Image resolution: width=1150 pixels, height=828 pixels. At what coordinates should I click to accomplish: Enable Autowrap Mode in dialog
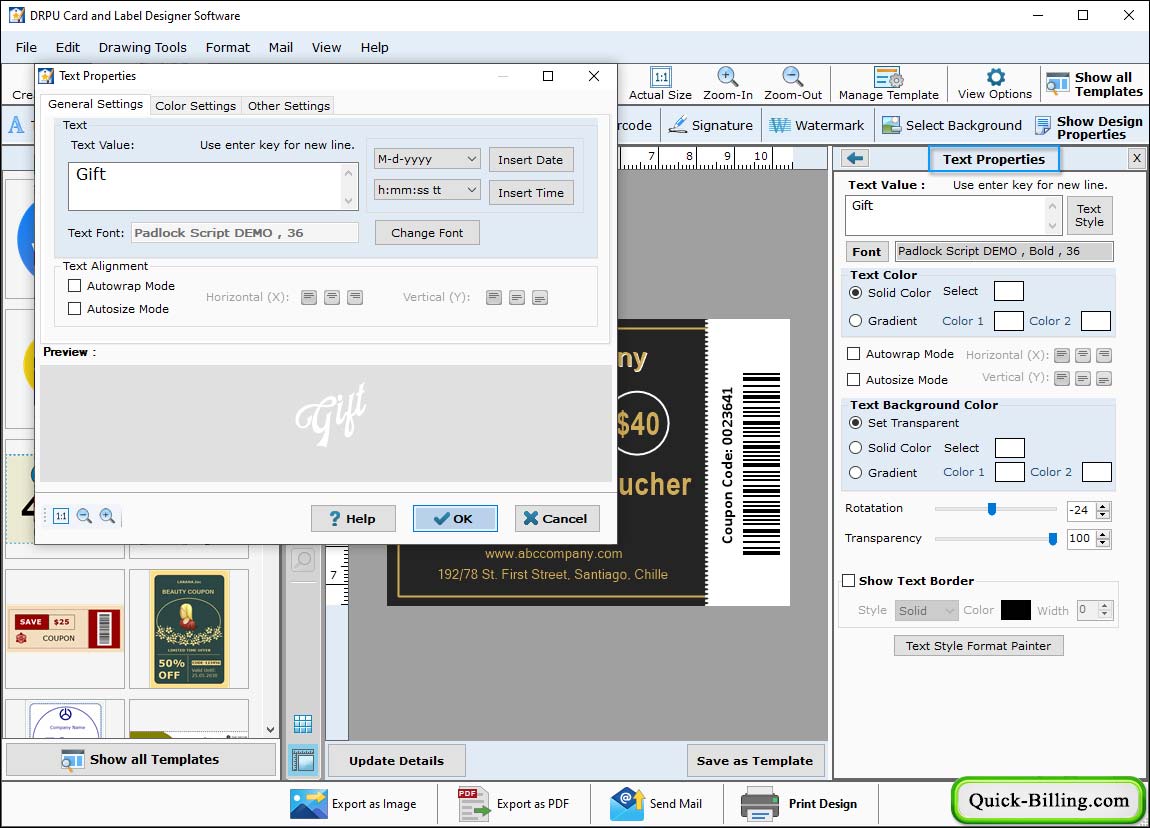[x=74, y=285]
